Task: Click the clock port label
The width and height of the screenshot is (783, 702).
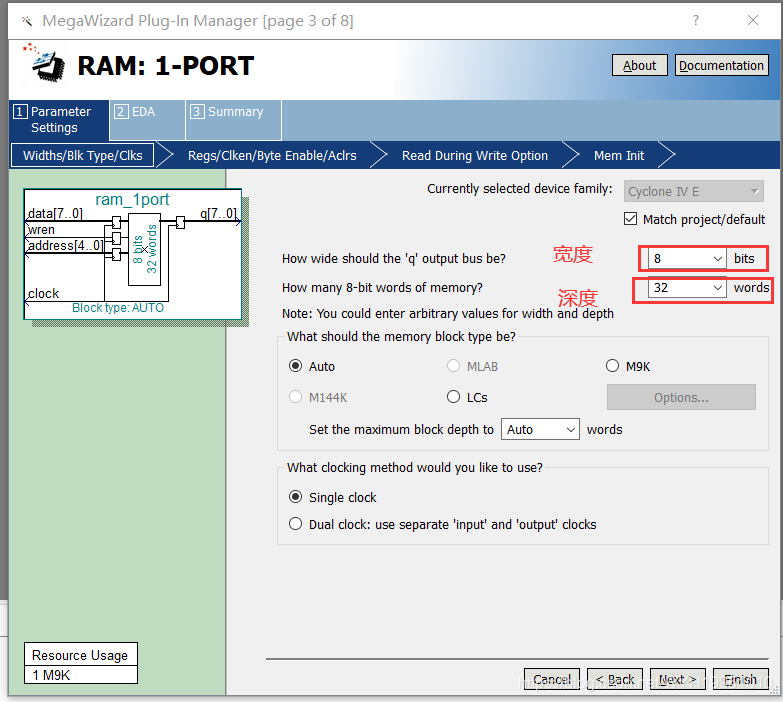Action: click(43, 294)
